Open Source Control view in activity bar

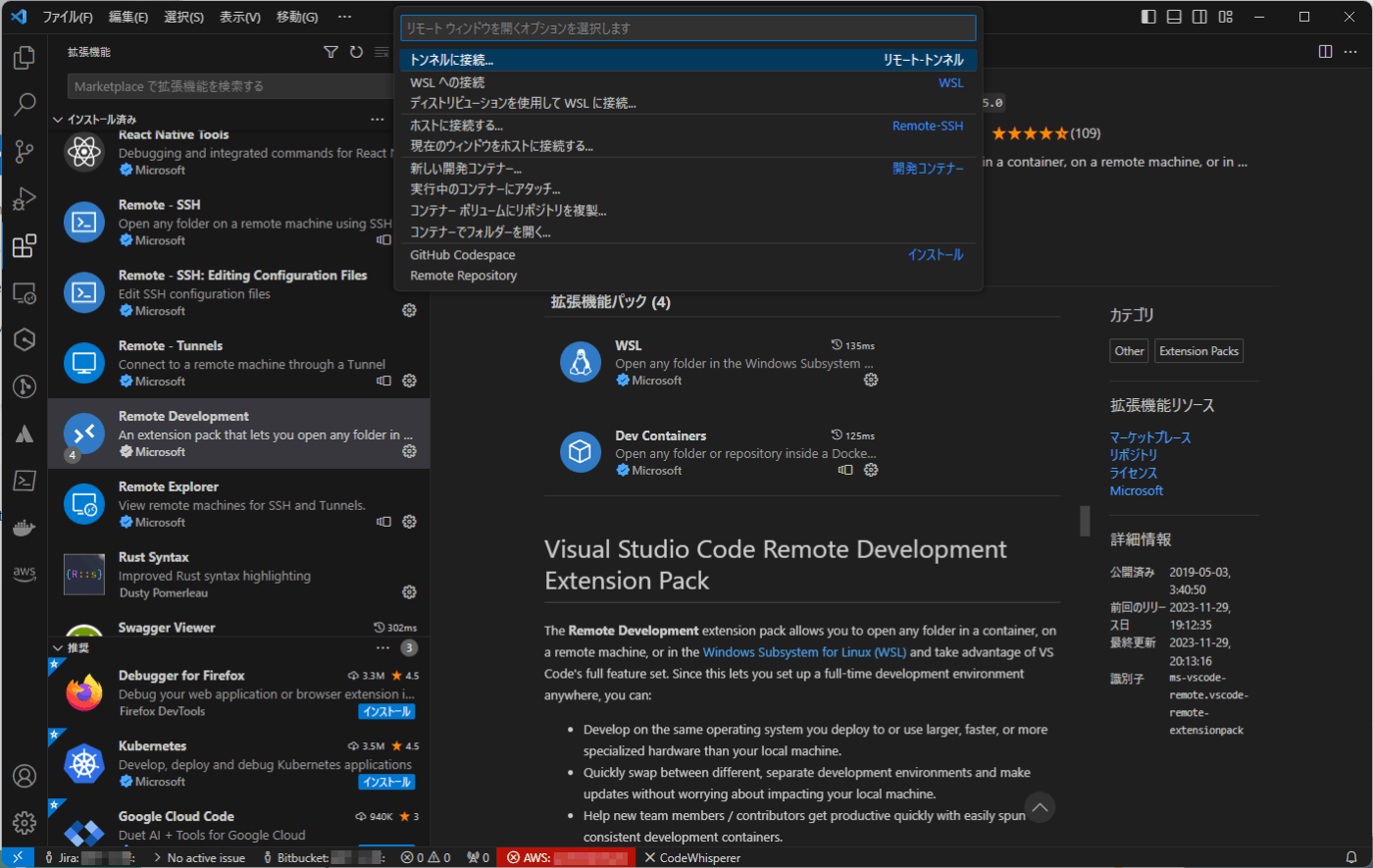25,151
